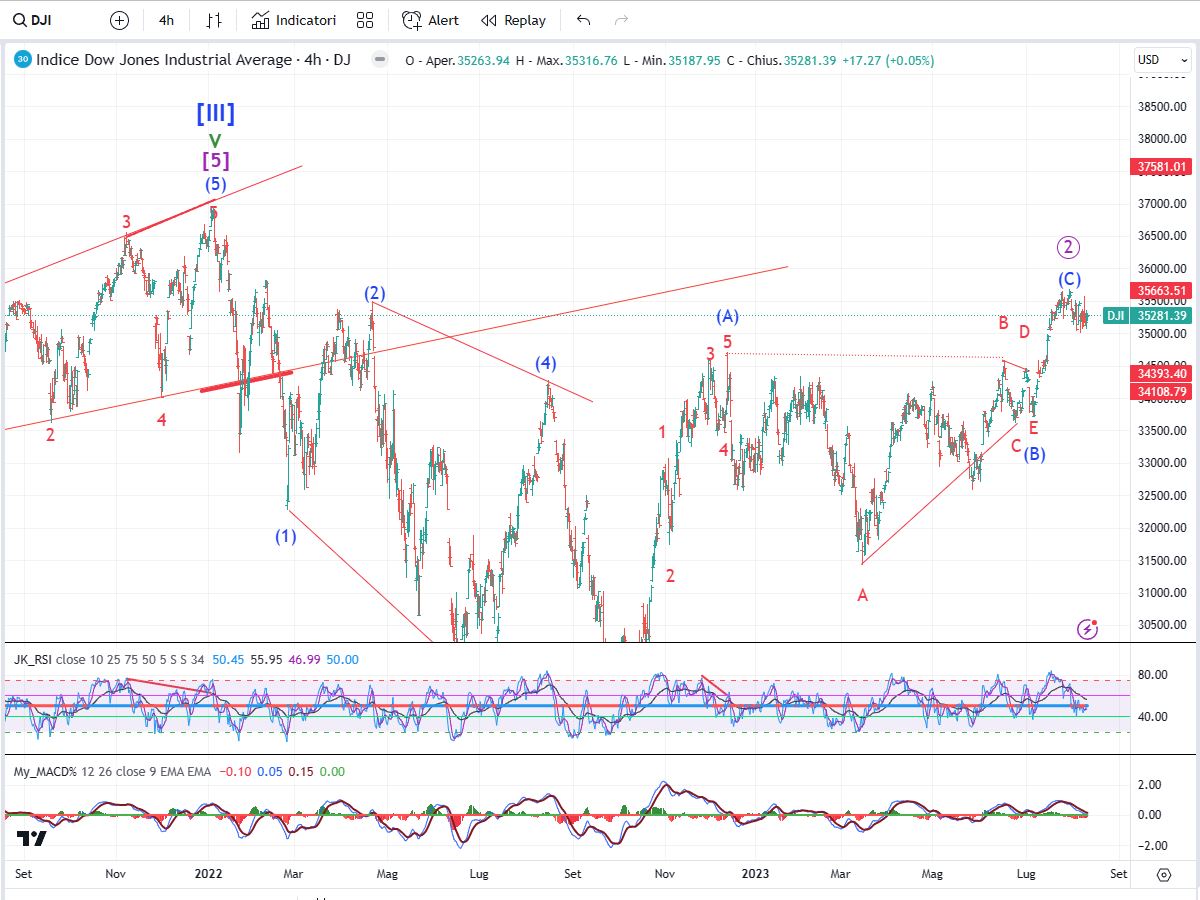Image resolution: width=1200 pixels, height=900 pixels.
Task: Select the blue (A) wave label
Action: [727, 317]
